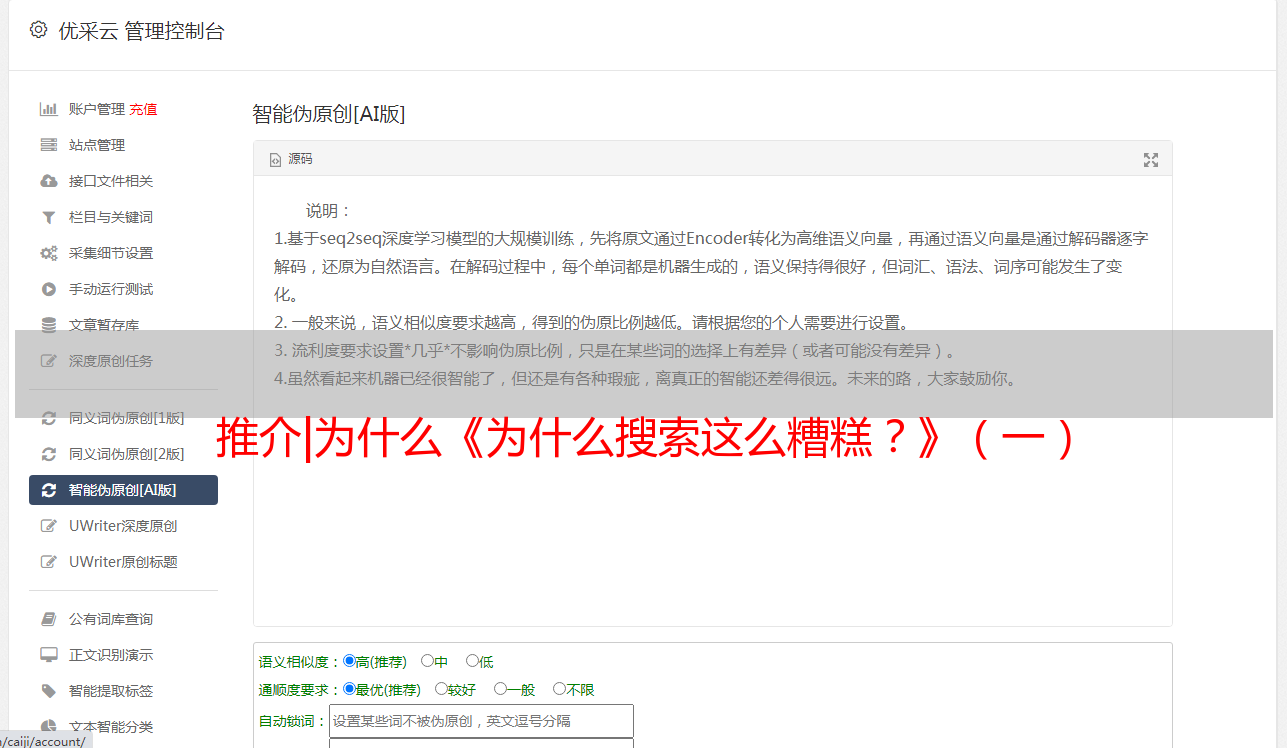This screenshot has width=1287, height=748.
Task: Click the 自动锁词 input field
Action: [481, 721]
